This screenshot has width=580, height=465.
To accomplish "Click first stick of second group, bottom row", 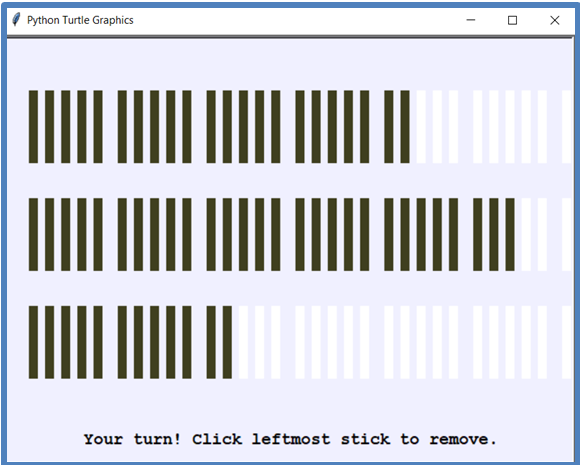I will point(122,342).
